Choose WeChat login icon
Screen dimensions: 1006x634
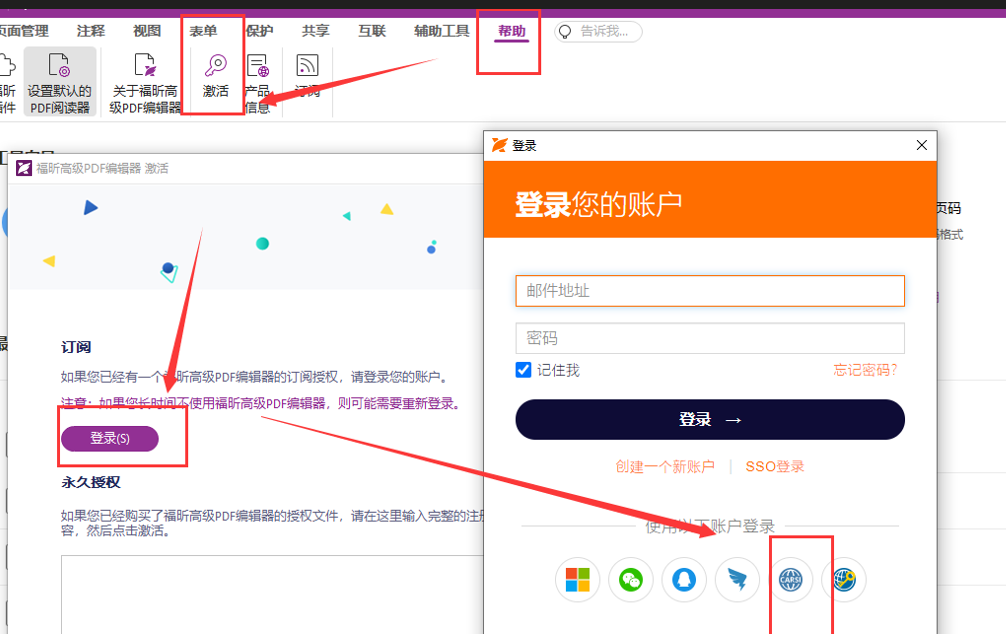point(631,580)
